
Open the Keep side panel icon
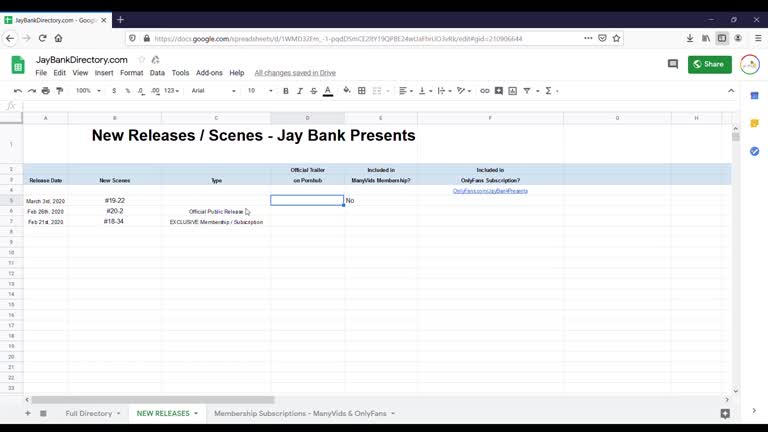[754, 123]
